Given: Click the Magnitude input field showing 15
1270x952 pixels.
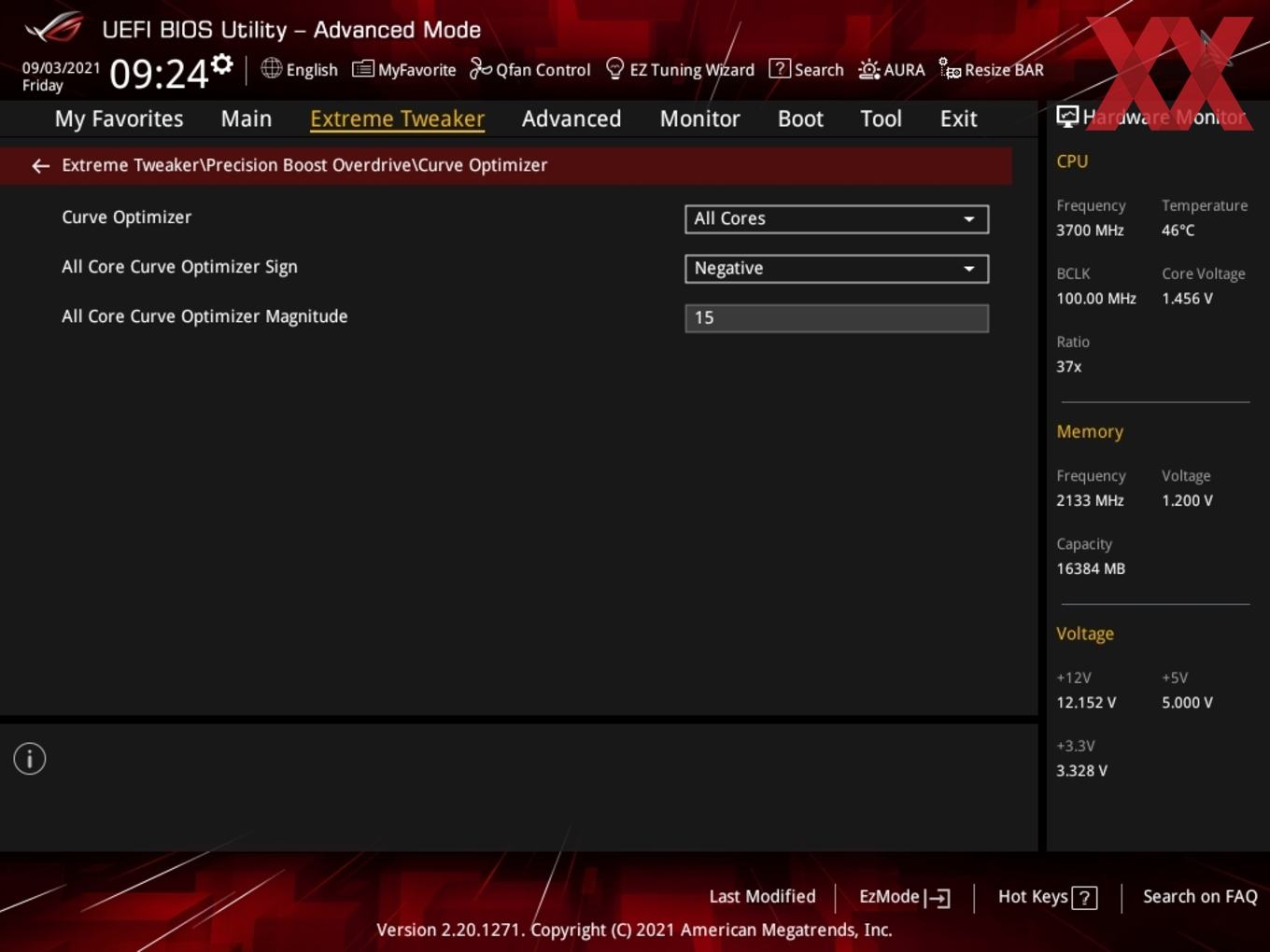Looking at the screenshot, I should (837, 318).
